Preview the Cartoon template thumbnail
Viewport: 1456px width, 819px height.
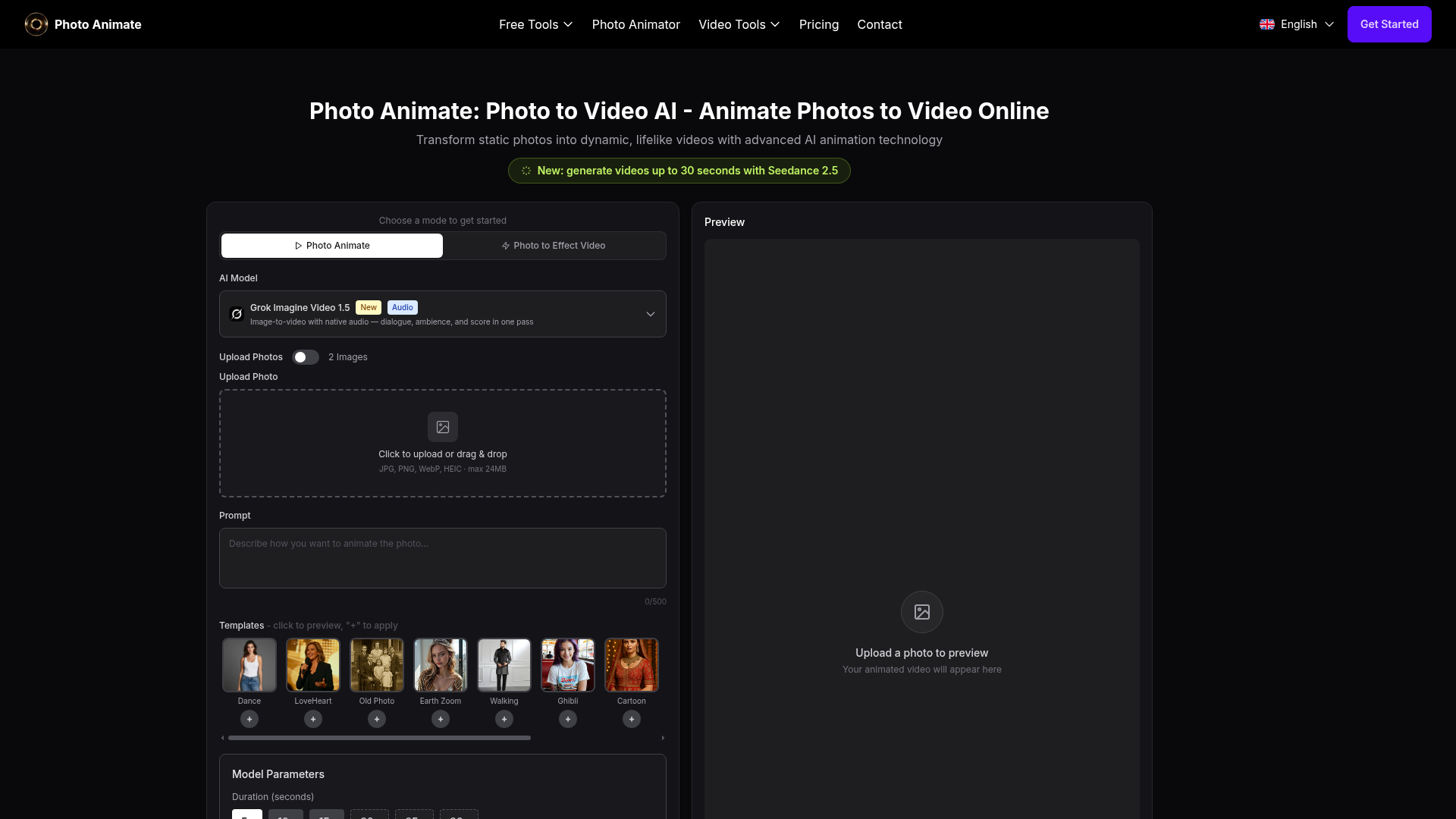click(x=632, y=665)
